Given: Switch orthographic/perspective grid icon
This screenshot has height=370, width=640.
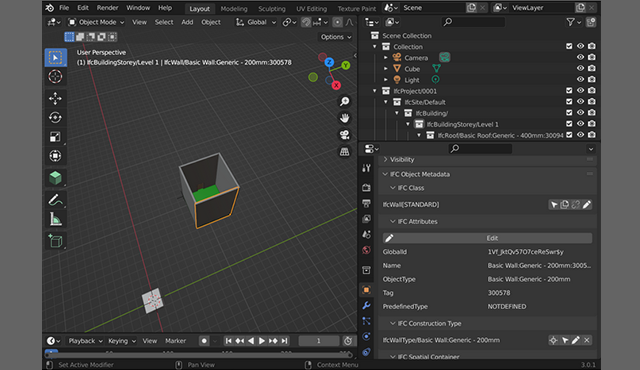Looking at the screenshot, I should [x=344, y=152].
